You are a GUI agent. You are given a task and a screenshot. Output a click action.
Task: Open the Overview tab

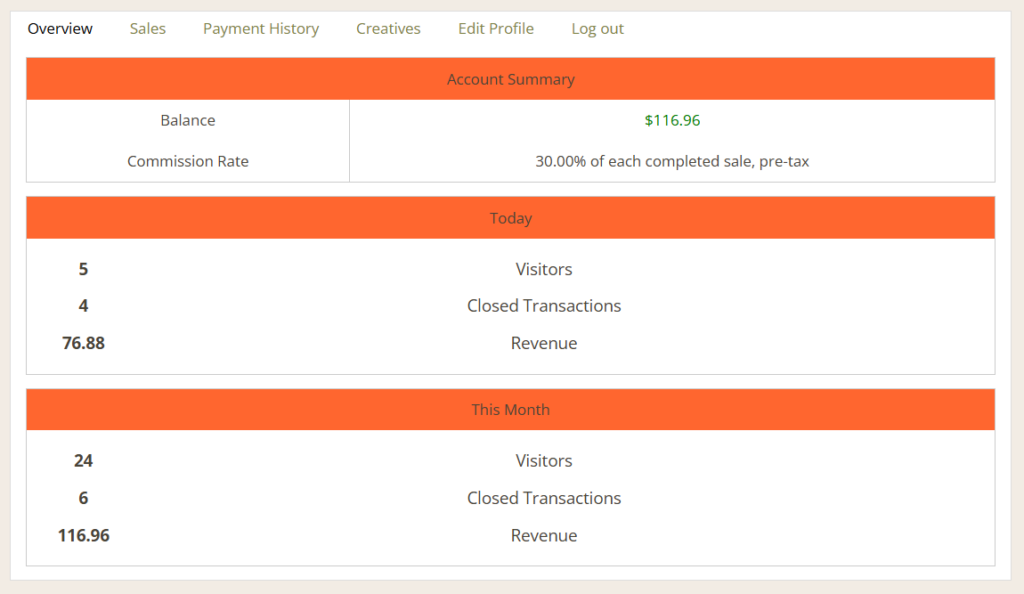coord(60,29)
